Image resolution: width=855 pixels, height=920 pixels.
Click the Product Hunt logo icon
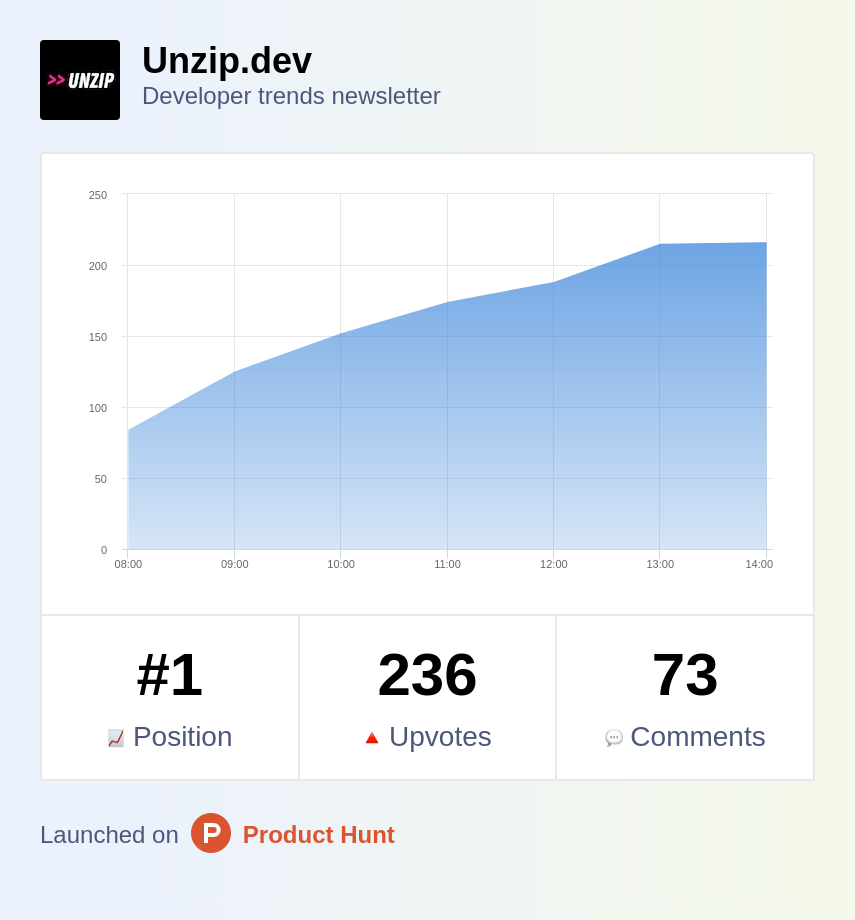coord(211,833)
